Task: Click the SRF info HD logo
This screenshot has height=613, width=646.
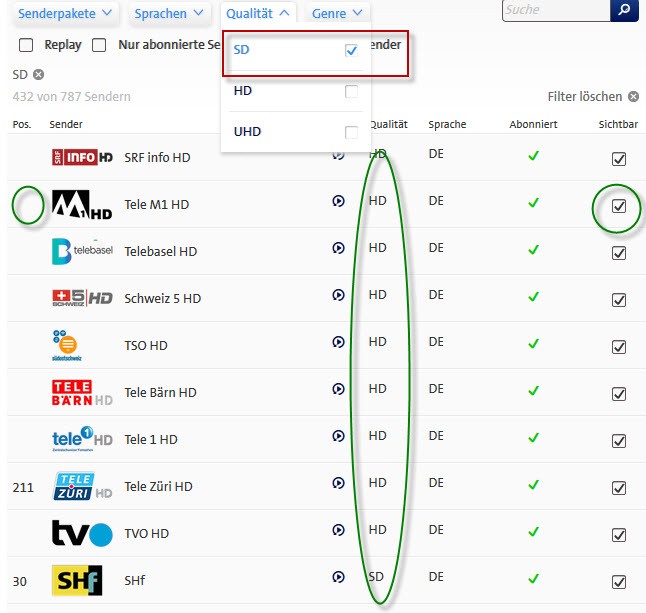Action: [81, 157]
